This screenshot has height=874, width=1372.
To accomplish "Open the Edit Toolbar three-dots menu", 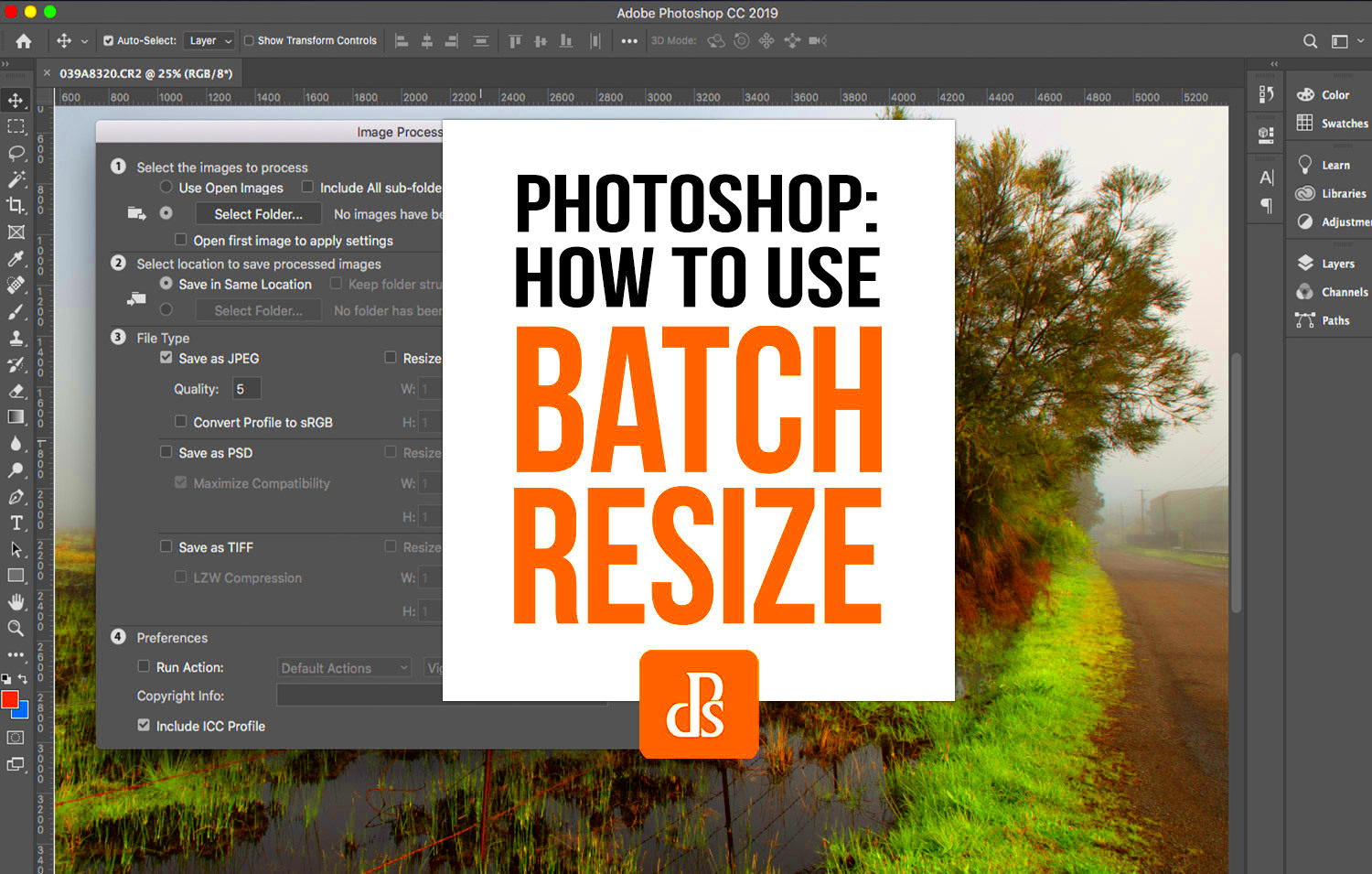I will click(x=16, y=655).
